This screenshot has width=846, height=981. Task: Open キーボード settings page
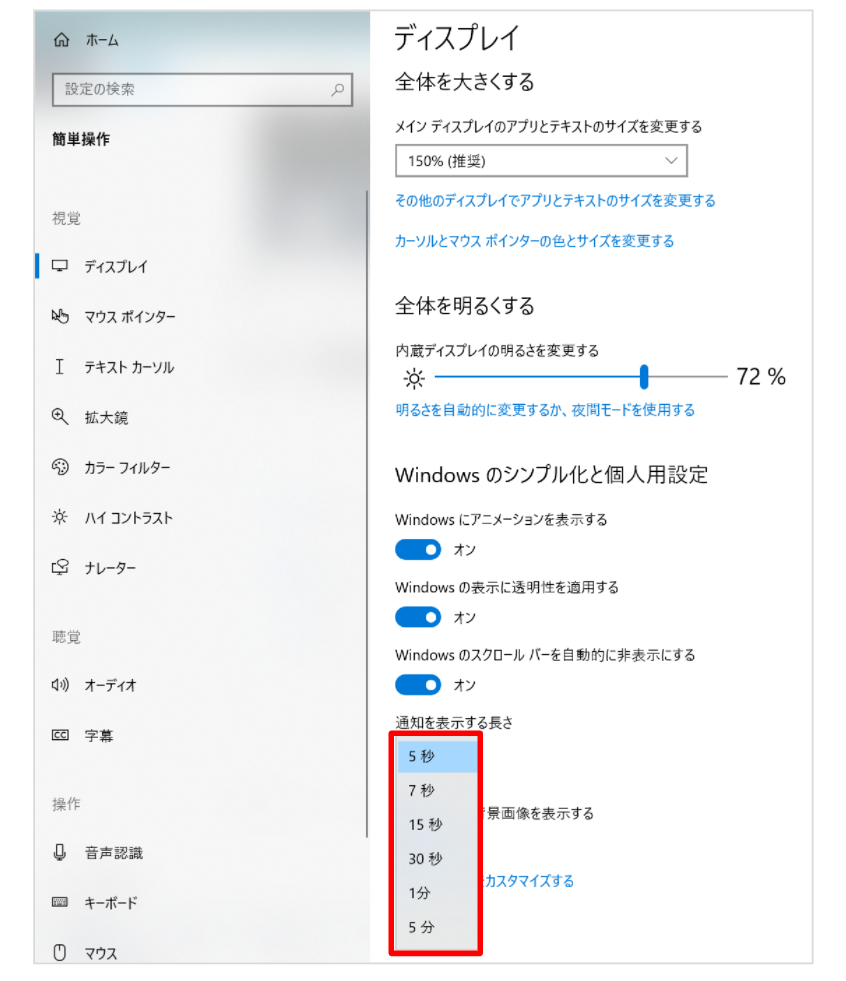tap(111, 903)
